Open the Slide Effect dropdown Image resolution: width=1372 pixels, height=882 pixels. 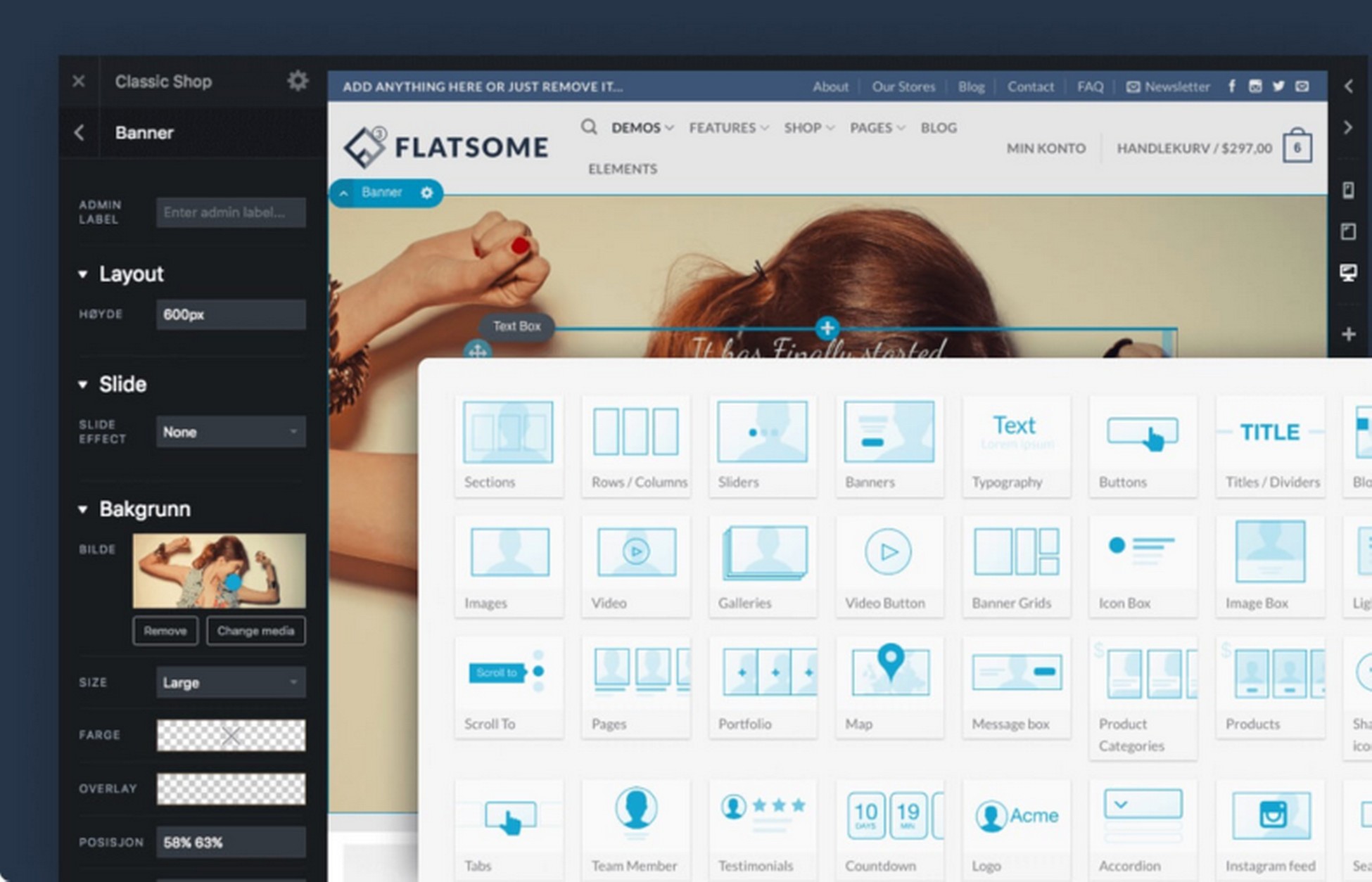231,432
